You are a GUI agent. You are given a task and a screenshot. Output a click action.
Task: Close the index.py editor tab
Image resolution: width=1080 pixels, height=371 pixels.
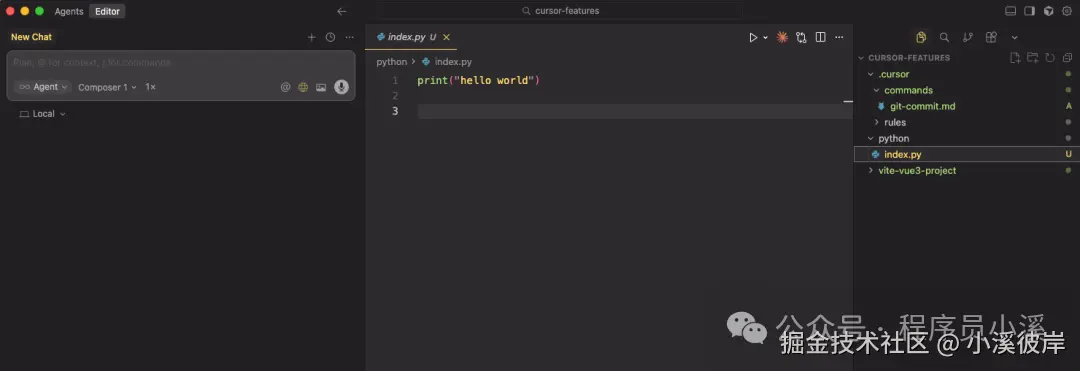click(x=446, y=37)
